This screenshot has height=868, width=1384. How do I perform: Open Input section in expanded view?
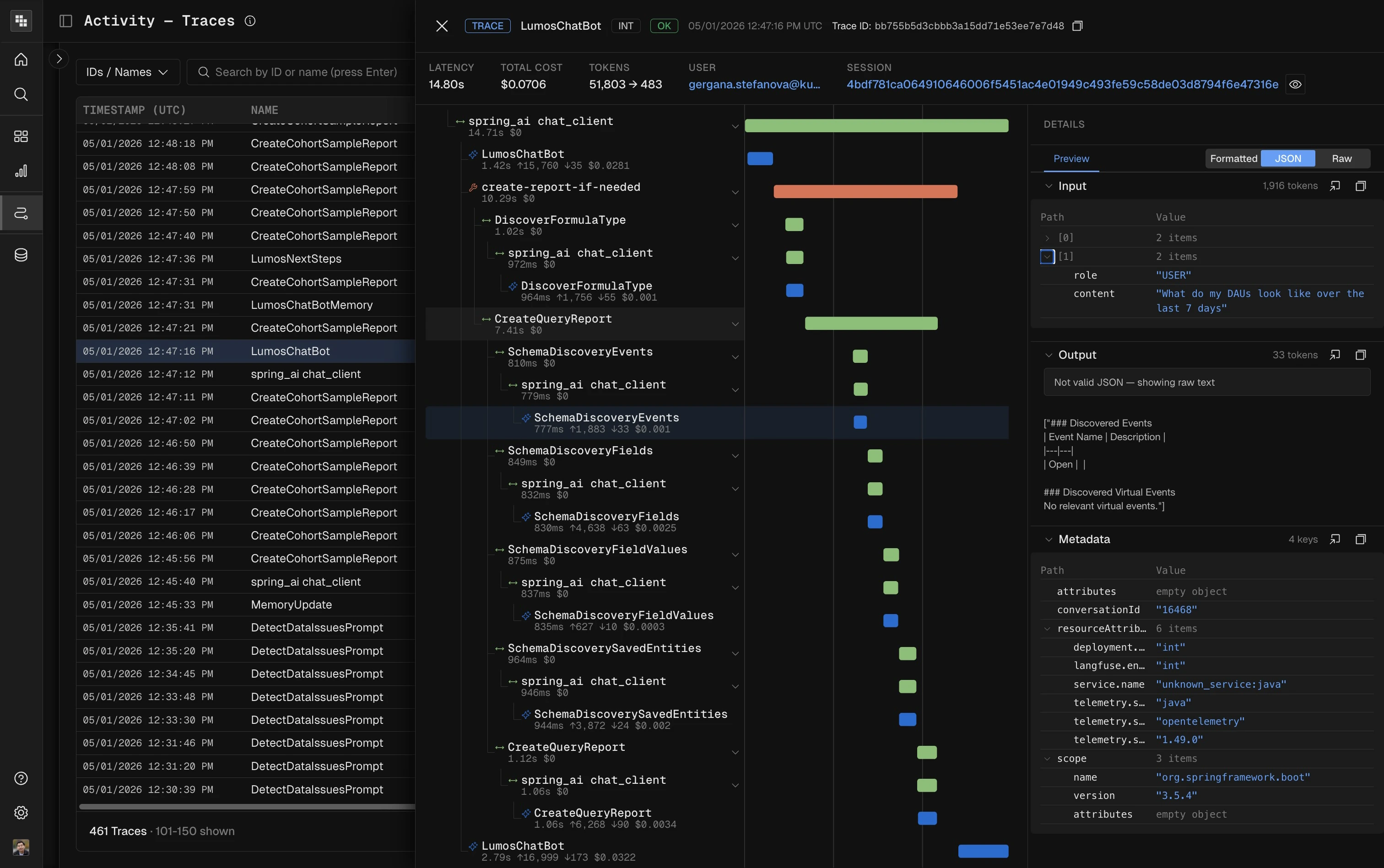click(1335, 186)
